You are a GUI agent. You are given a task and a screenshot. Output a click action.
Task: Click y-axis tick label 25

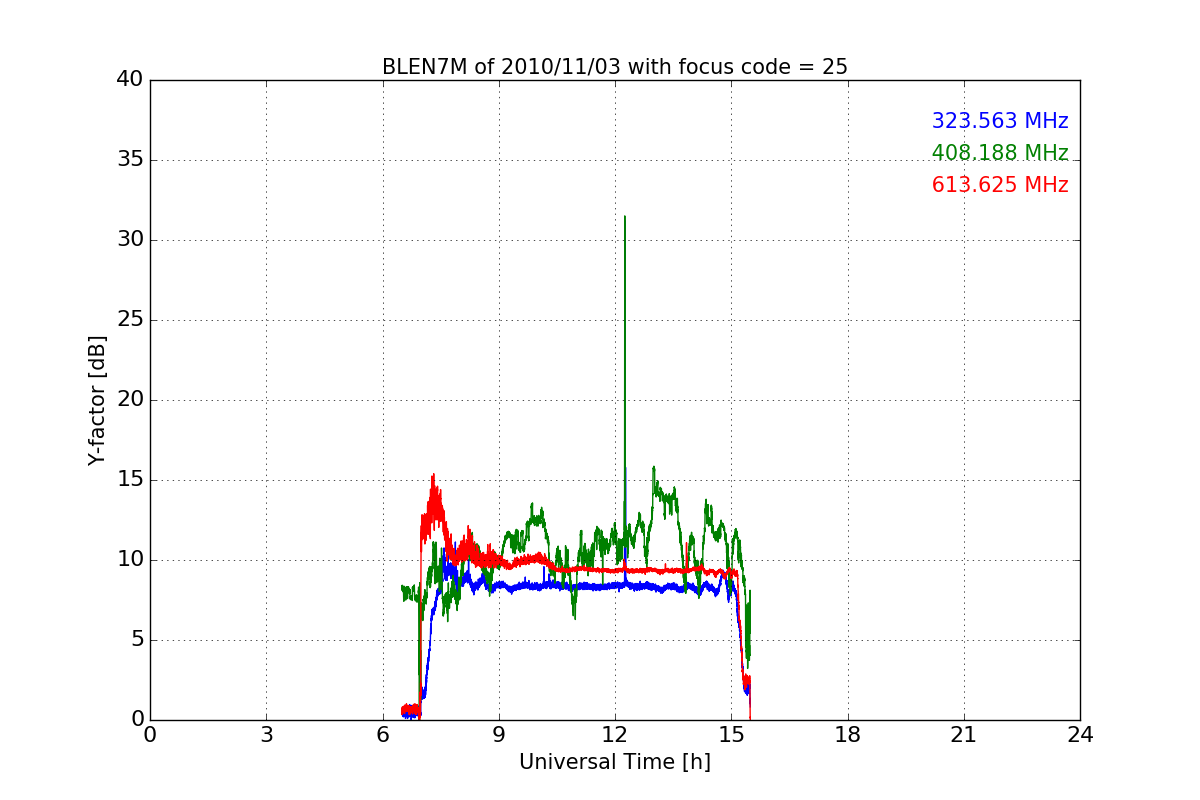131,320
